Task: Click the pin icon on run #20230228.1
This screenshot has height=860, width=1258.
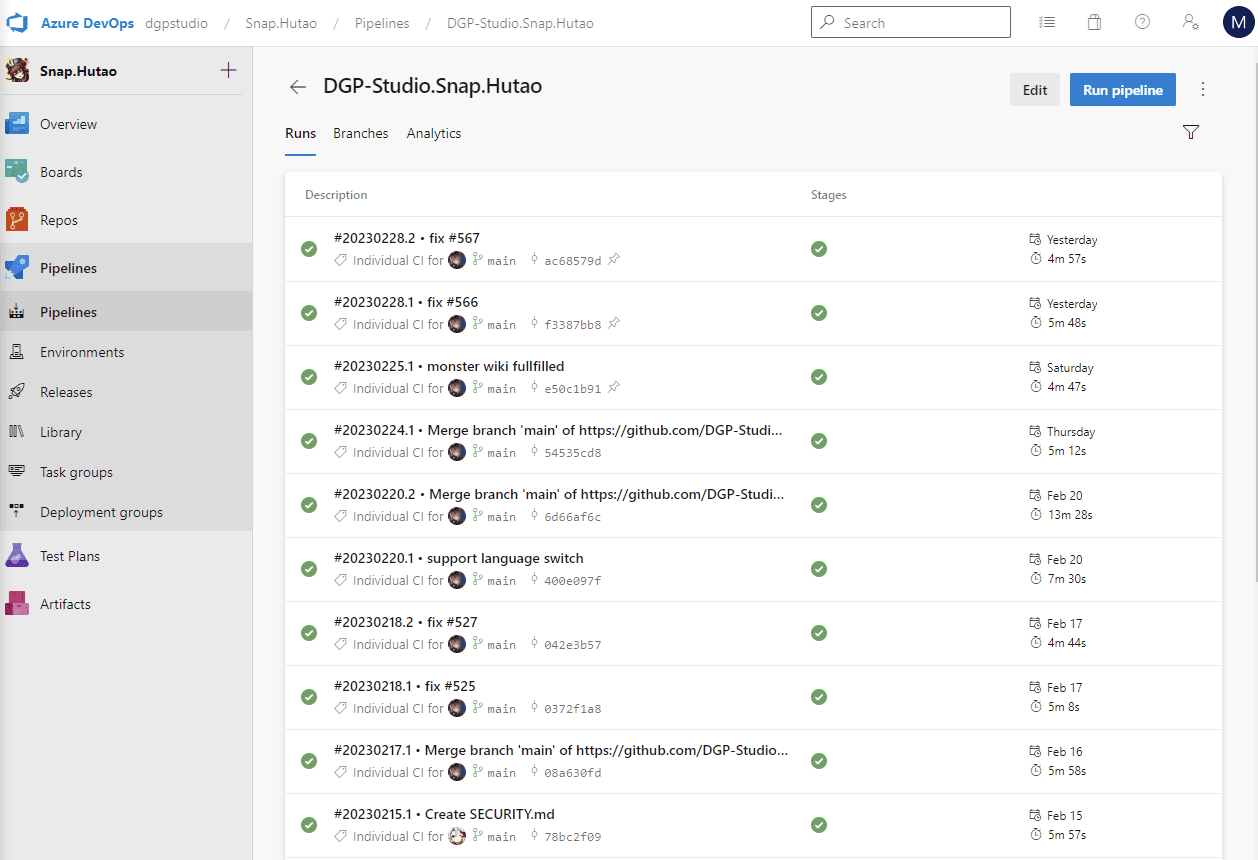Action: 614,324
